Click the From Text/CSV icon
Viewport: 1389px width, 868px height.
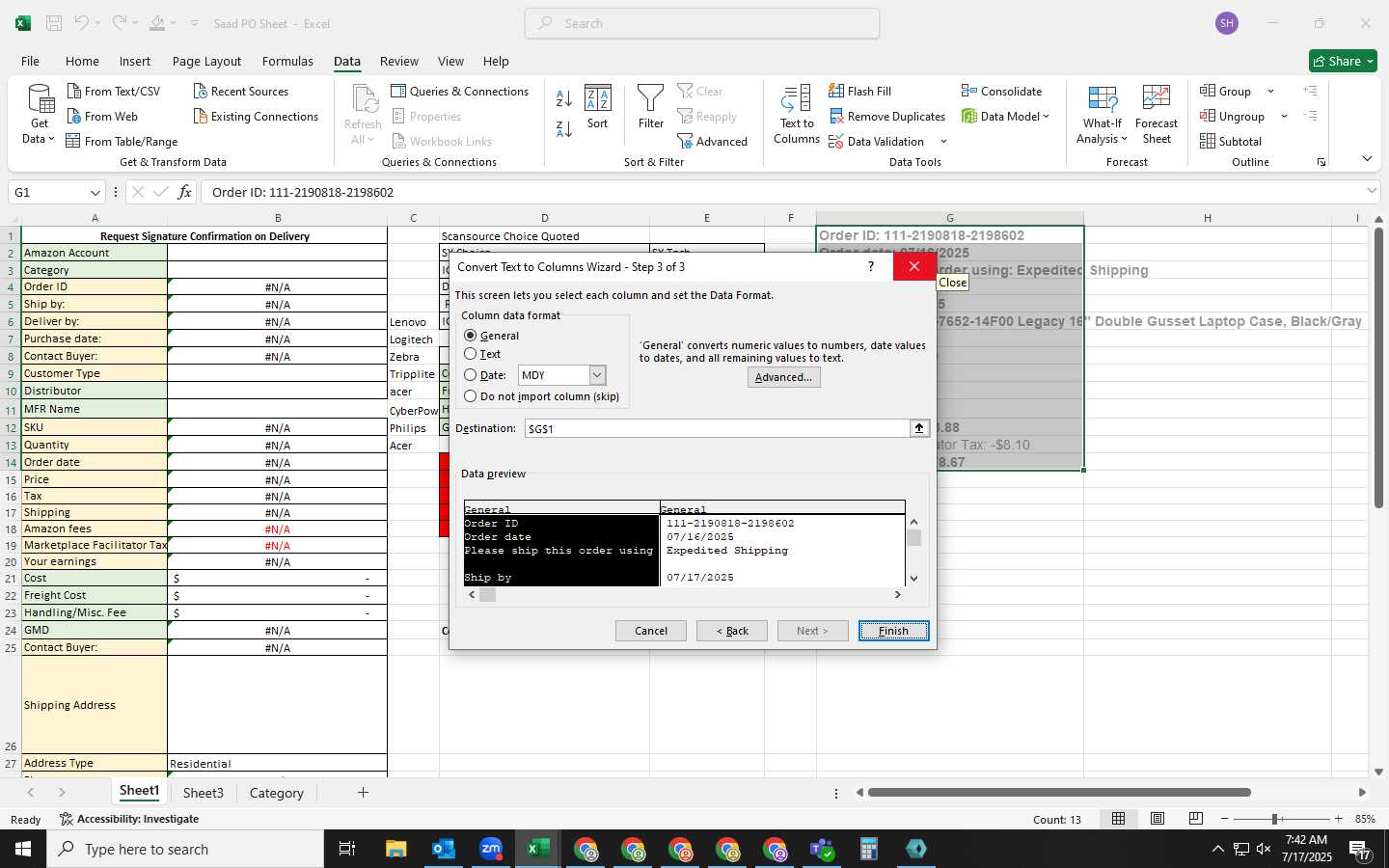(x=74, y=91)
